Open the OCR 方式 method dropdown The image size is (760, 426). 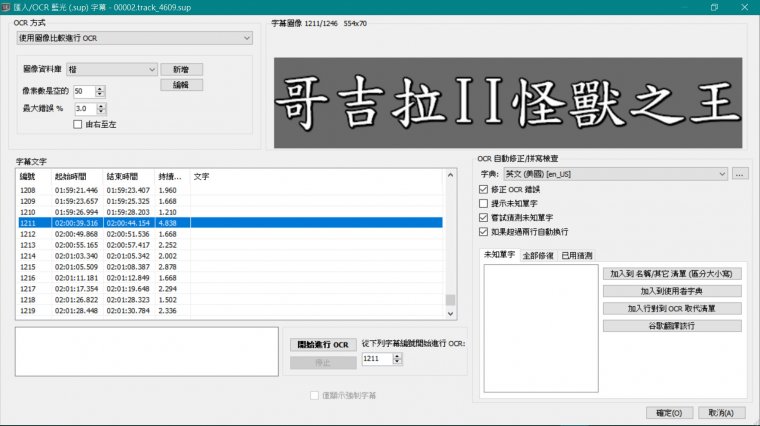(x=134, y=38)
